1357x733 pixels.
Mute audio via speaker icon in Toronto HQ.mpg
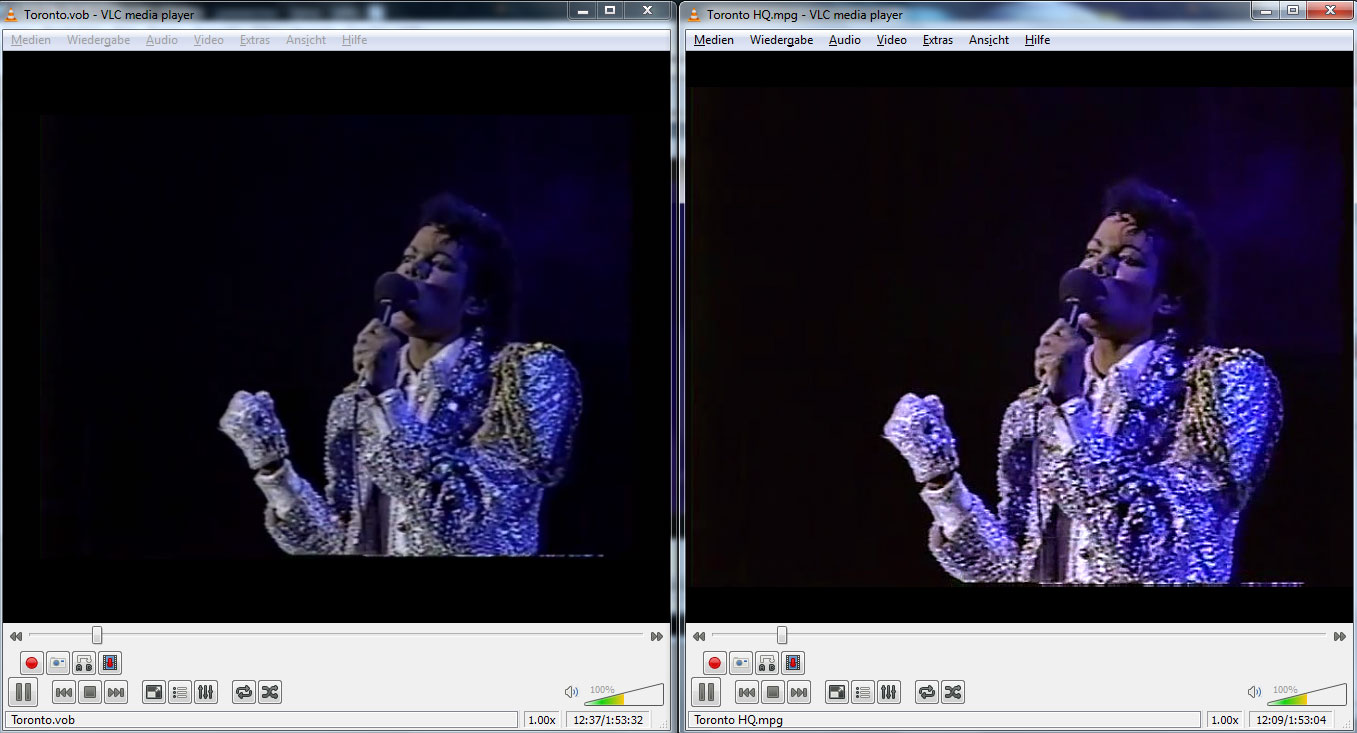pos(1254,692)
